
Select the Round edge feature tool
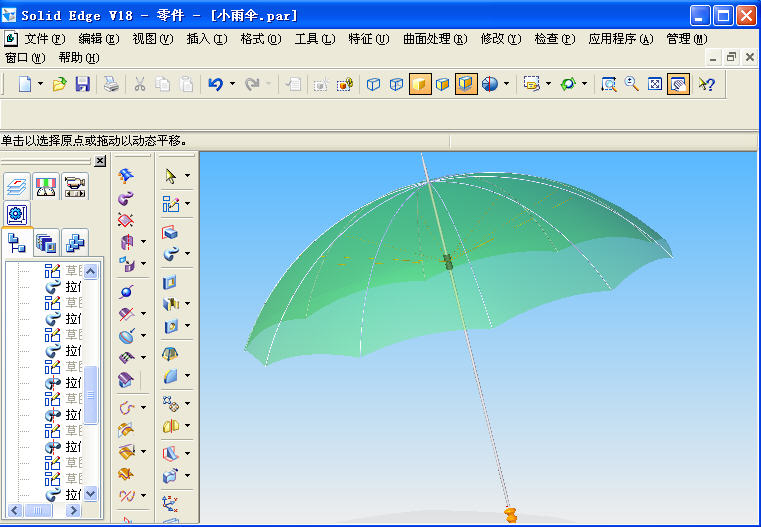tap(170, 376)
